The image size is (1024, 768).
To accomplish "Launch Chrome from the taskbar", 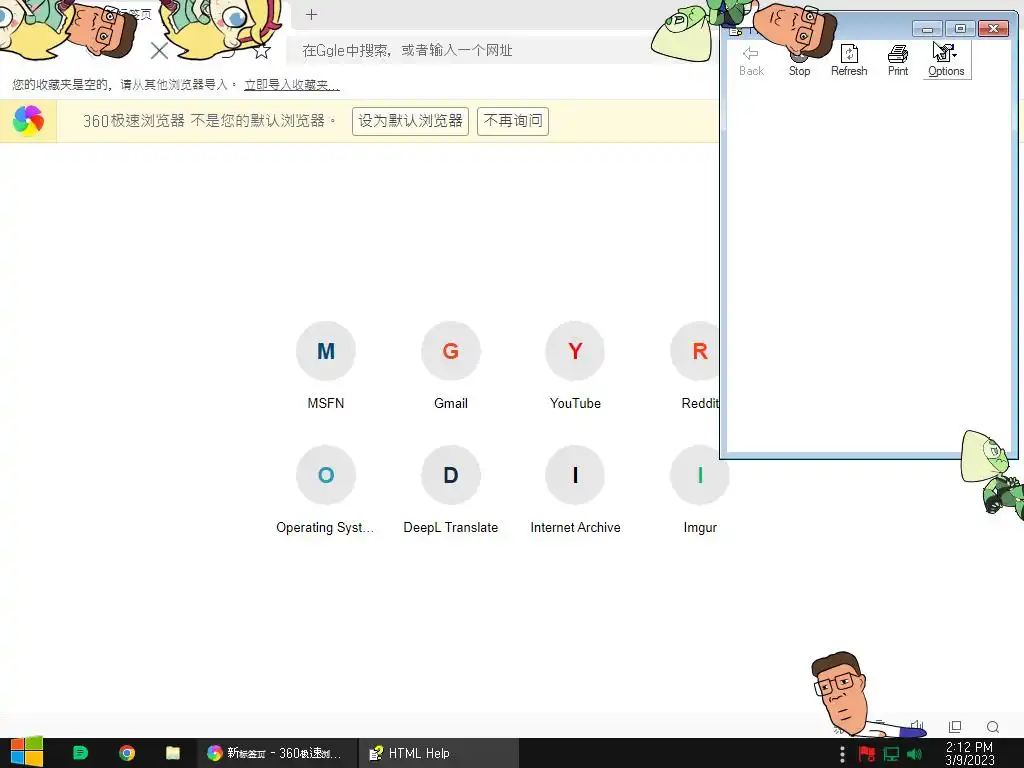I will click(x=127, y=753).
